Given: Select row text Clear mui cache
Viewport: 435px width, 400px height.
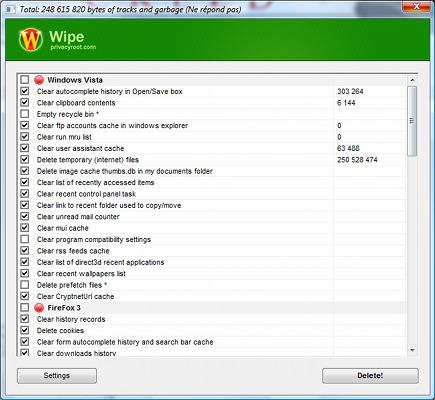Looking at the screenshot, I should pos(63,228).
